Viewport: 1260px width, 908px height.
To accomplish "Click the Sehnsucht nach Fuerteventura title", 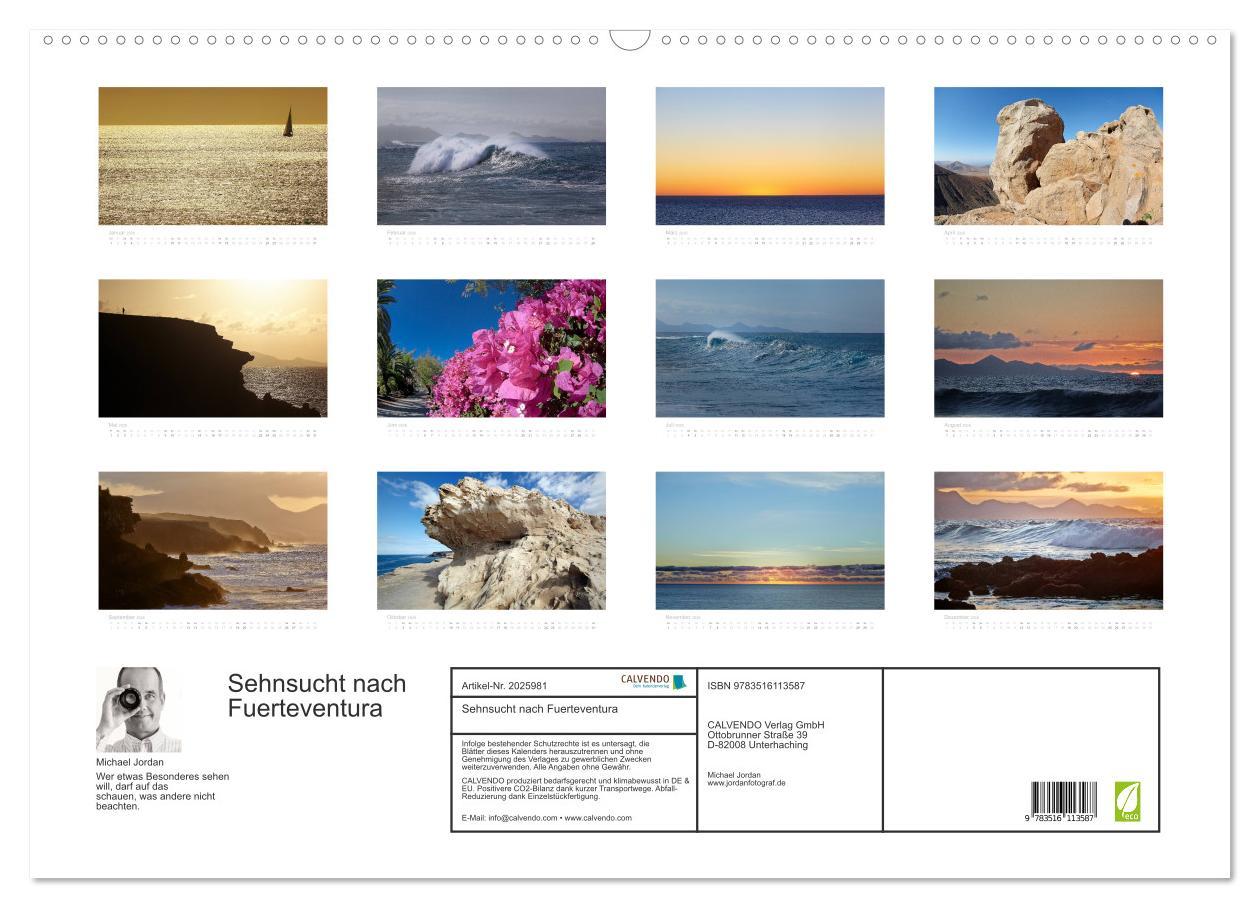I will pos(317,696).
